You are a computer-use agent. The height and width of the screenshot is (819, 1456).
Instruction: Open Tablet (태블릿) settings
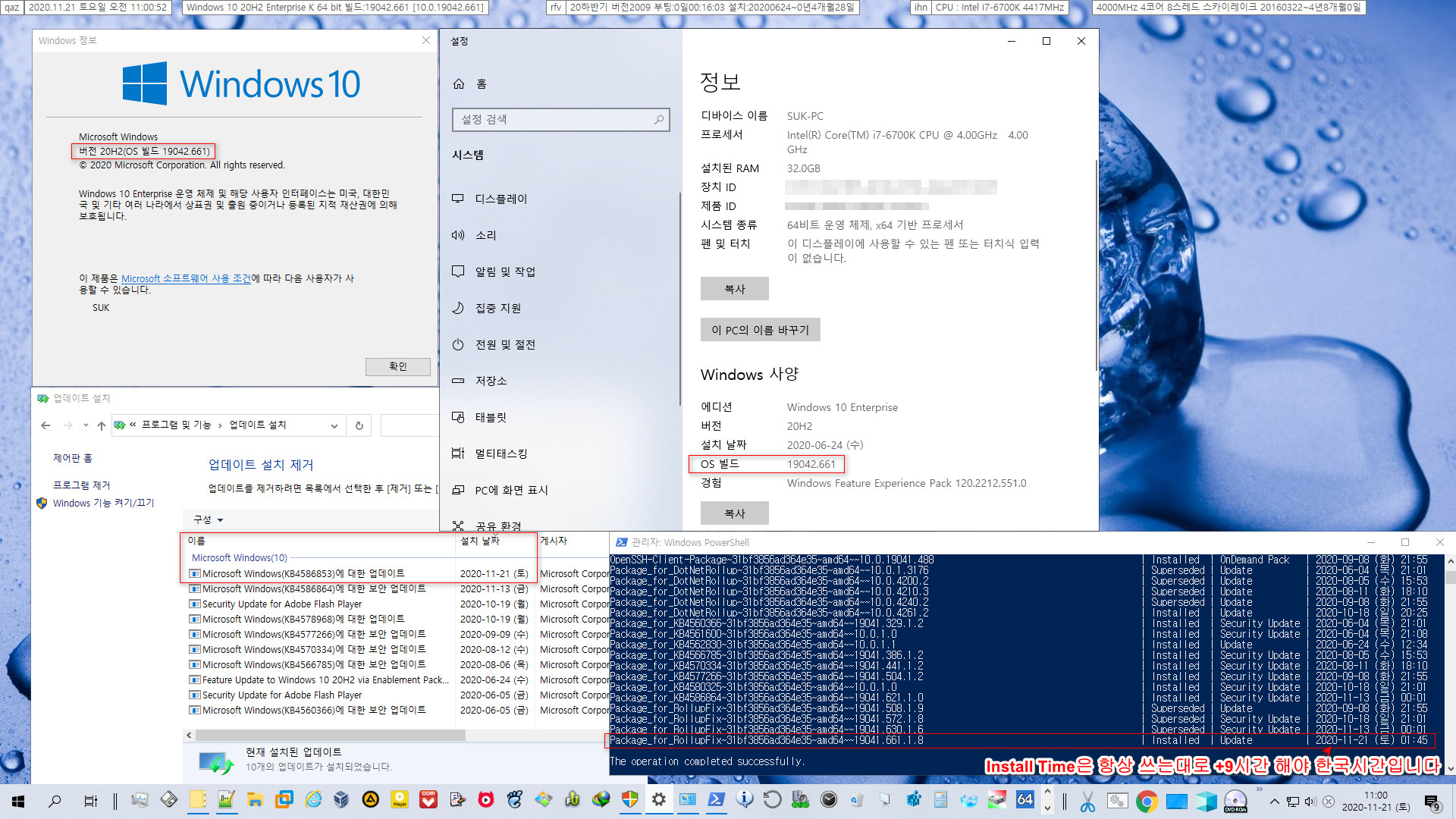click(479, 417)
